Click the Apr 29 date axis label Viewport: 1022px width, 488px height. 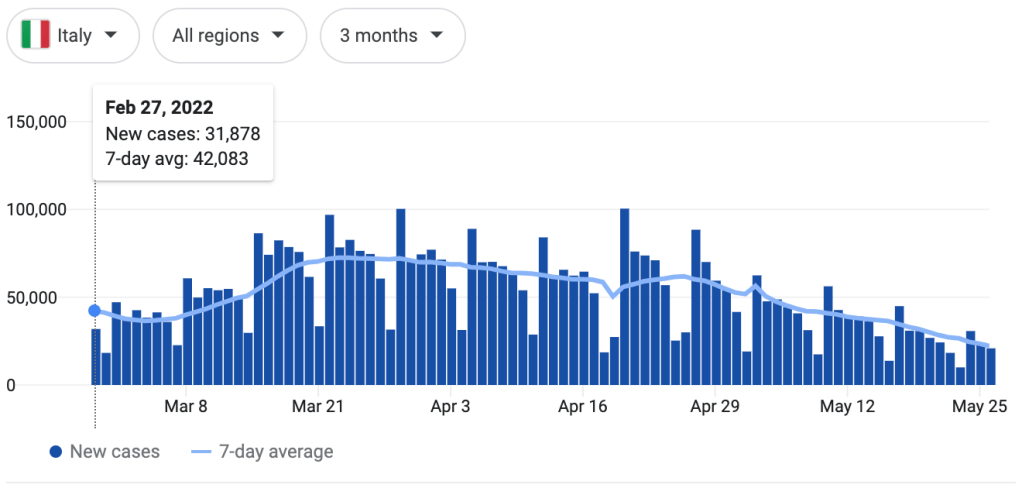coord(715,406)
